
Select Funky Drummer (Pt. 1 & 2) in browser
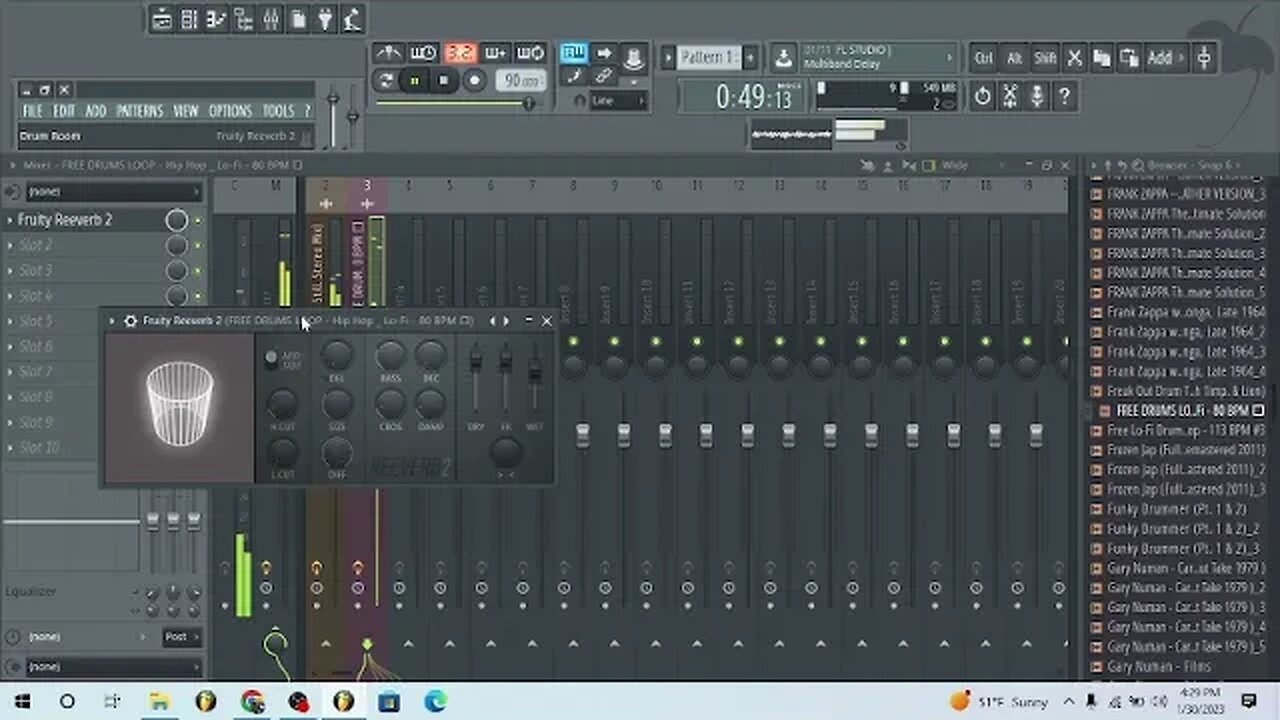pos(1175,509)
